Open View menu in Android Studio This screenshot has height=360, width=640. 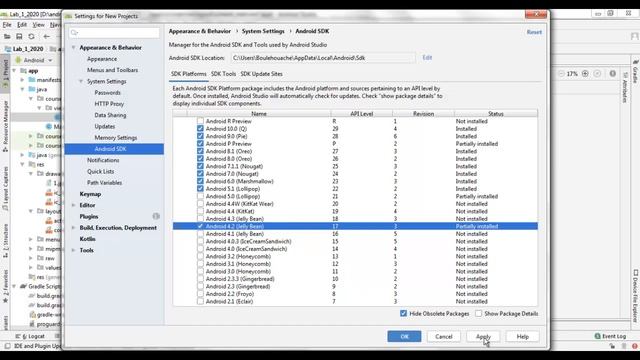pyautogui.click(x=38, y=25)
